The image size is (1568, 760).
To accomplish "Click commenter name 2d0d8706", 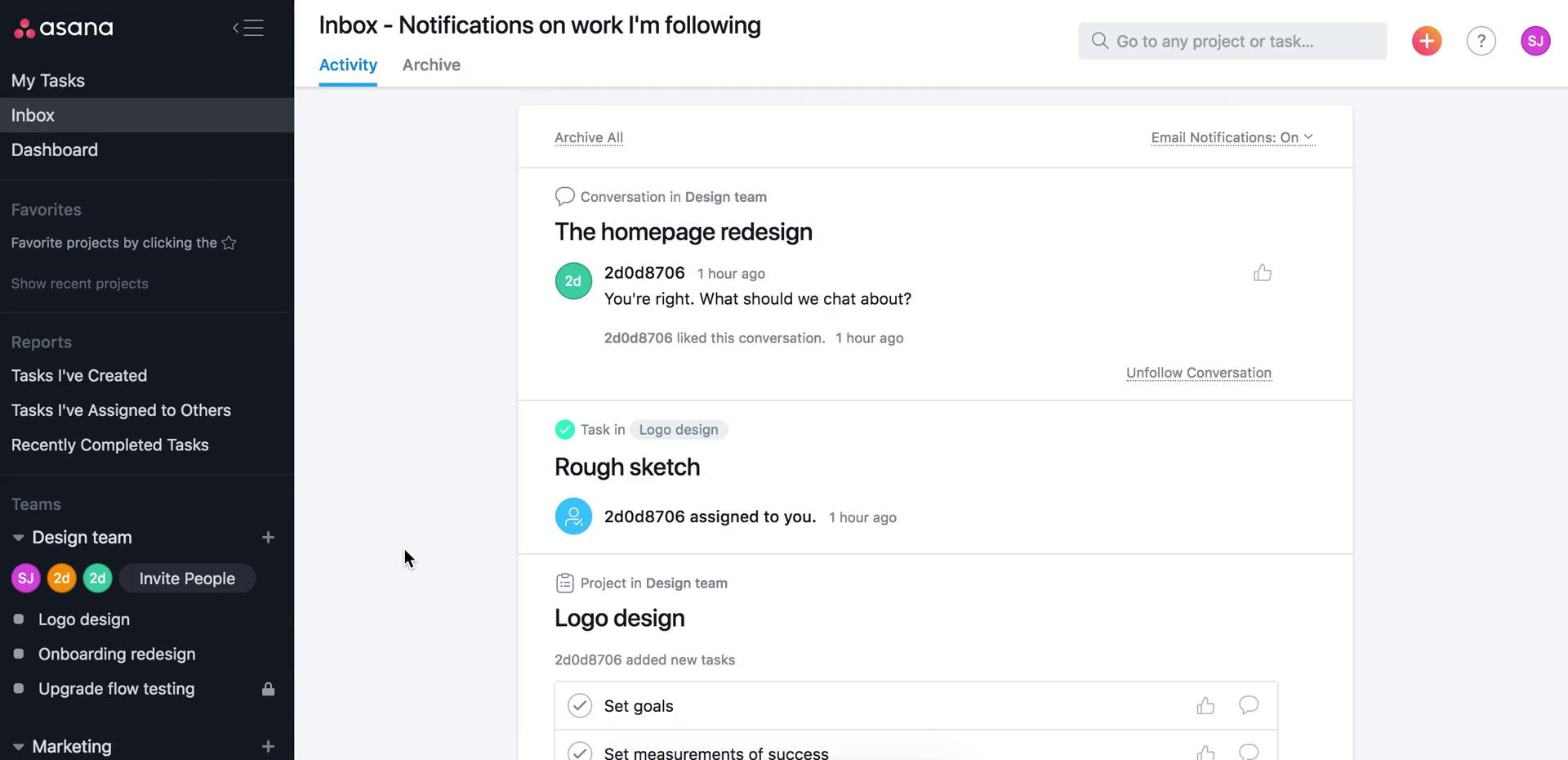I will tap(644, 273).
